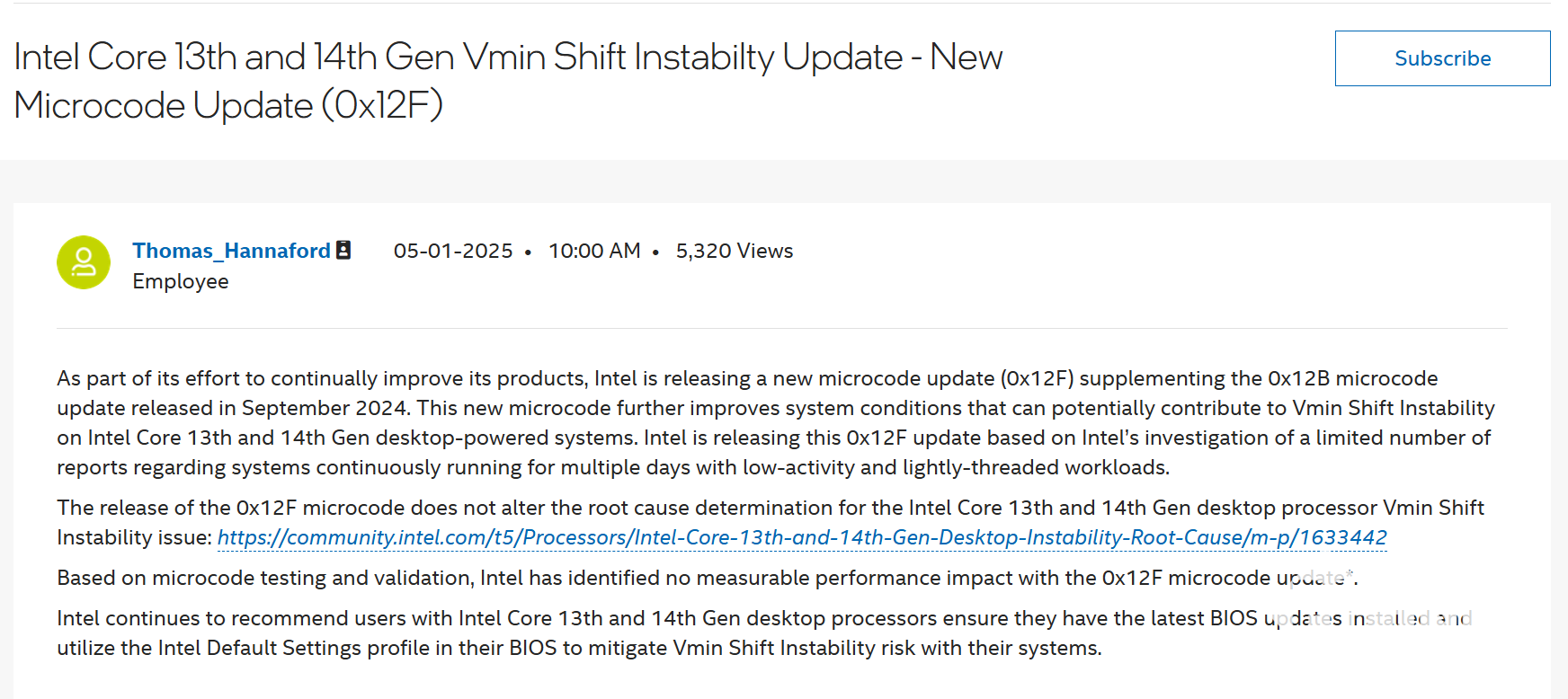Click the Subscribe button
The height and width of the screenshot is (699, 1568).
1442,58
